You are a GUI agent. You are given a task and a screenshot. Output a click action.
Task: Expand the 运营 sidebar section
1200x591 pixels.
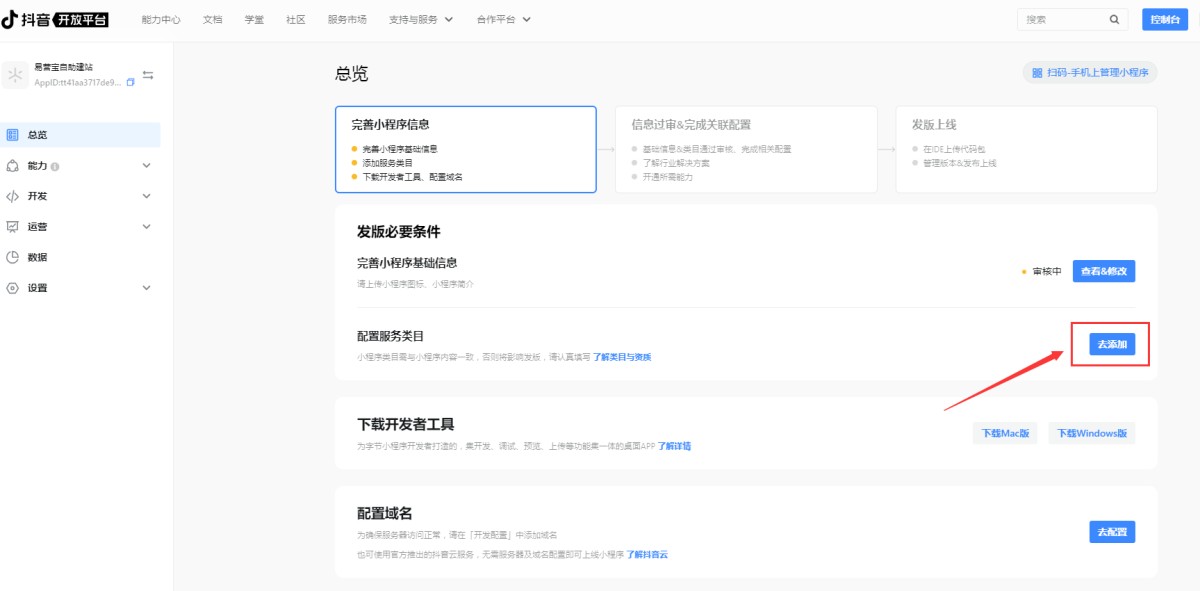(x=146, y=227)
